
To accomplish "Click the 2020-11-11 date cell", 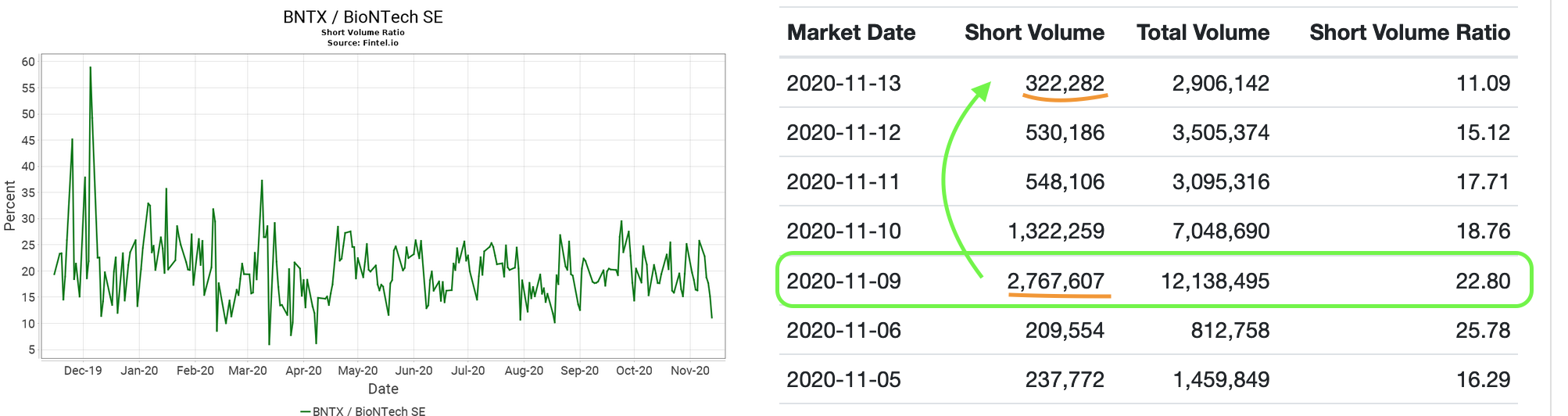I will (x=843, y=182).
